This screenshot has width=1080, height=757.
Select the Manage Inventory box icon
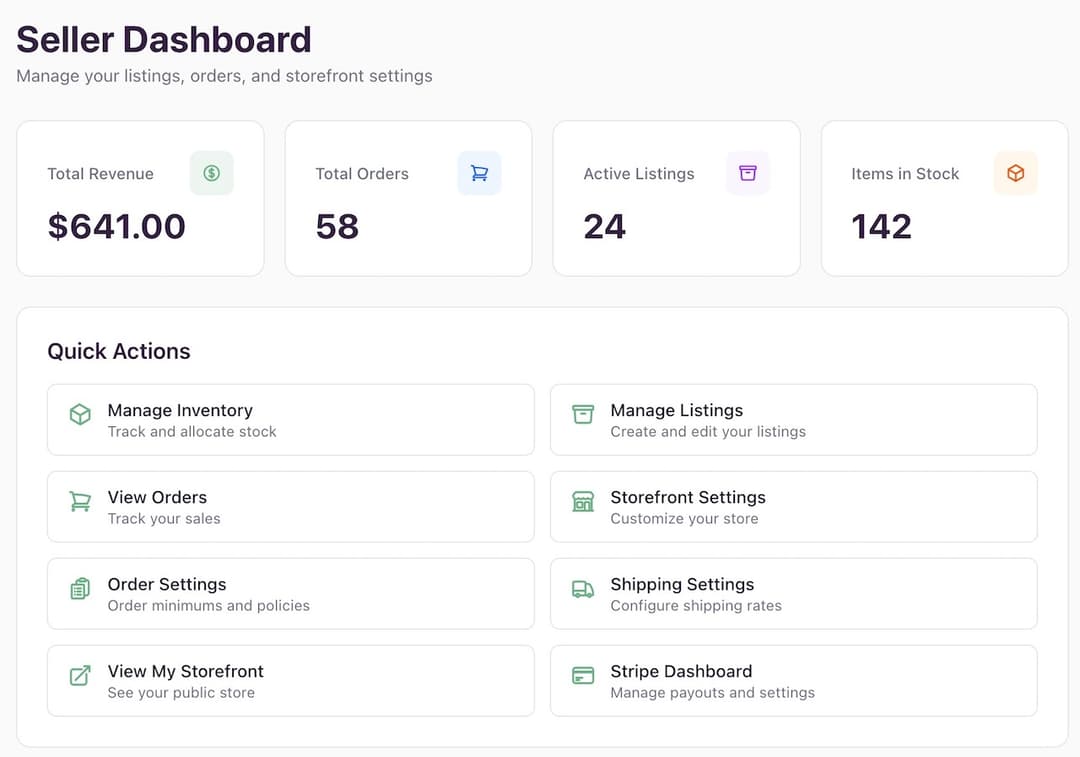[x=79, y=413]
